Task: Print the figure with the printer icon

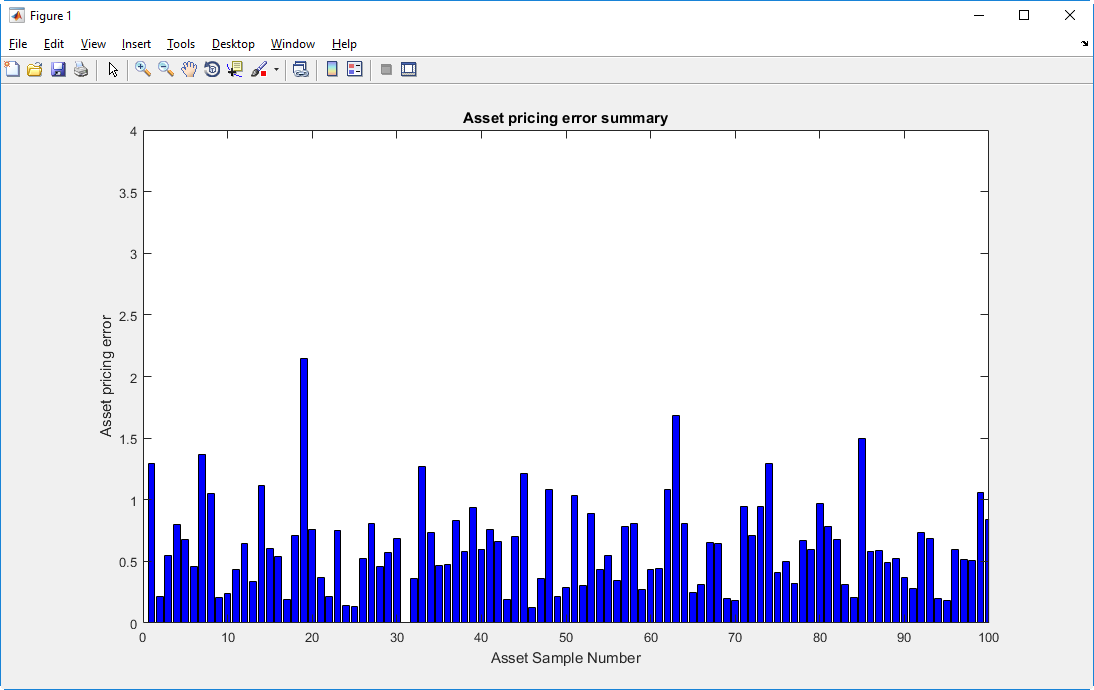Action: [81, 70]
